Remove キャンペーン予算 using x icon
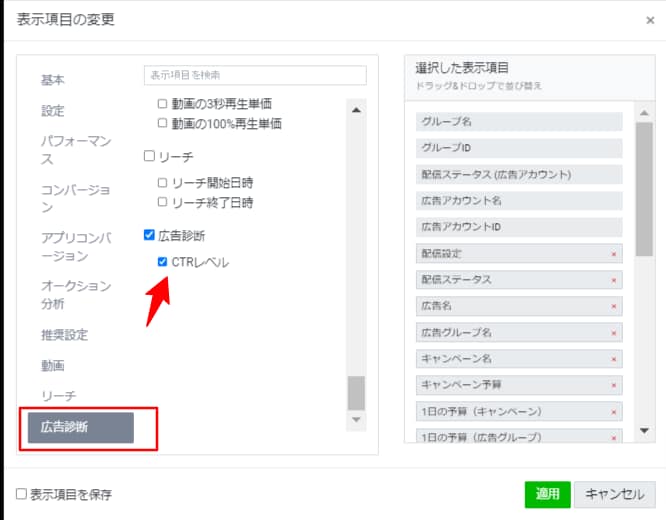 click(613, 384)
